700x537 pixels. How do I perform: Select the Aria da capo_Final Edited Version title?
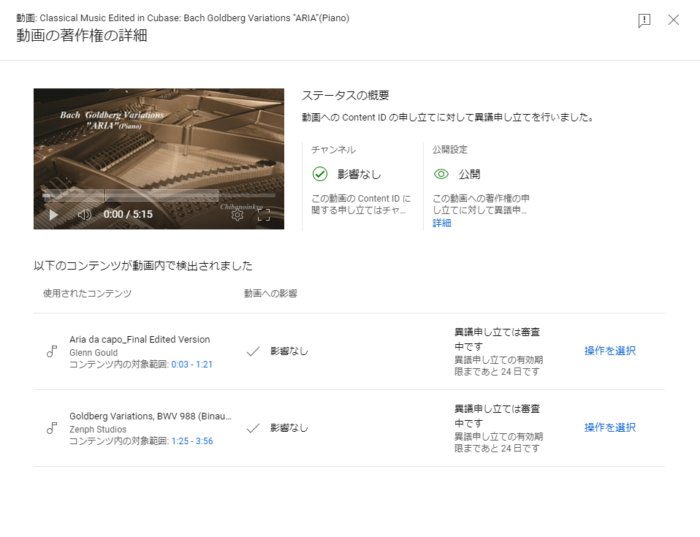[x=140, y=339]
